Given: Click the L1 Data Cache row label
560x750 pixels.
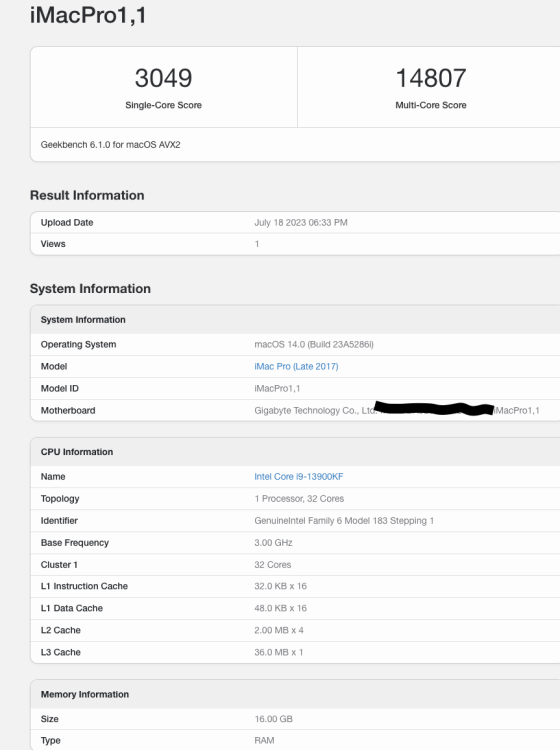Looking at the screenshot, I should [x=72, y=608].
